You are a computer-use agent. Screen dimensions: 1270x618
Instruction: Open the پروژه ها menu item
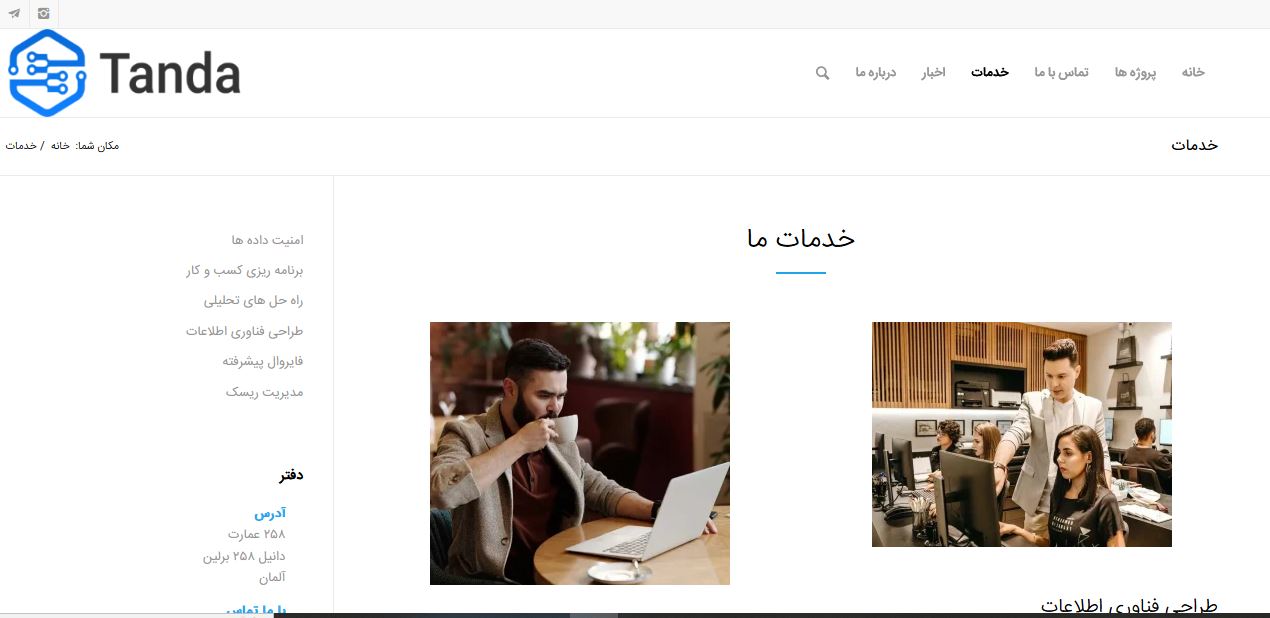1135,72
